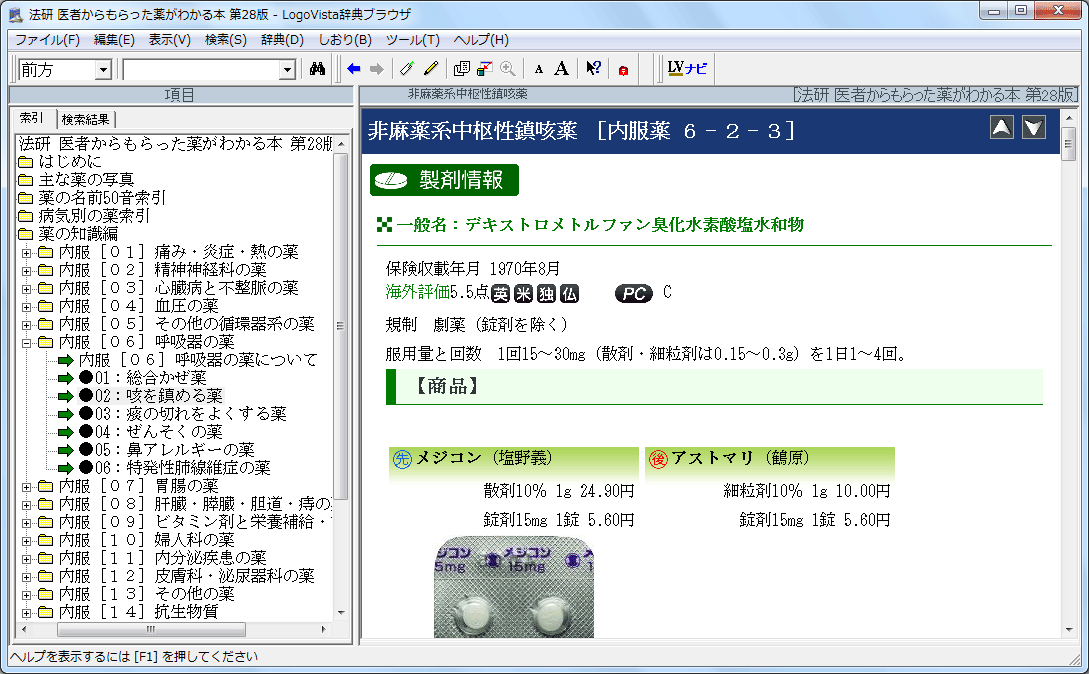Expand the 内服［０７］胃腸の薬 node
This screenshot has width=1089, height=674.
click(x=27, y=486)
